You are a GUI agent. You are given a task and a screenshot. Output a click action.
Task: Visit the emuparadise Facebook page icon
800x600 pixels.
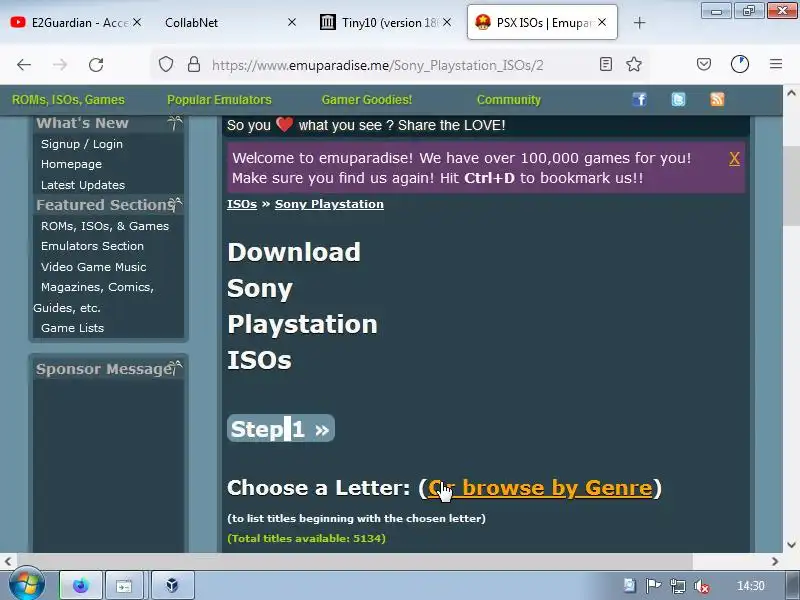[x=640, y=99]
